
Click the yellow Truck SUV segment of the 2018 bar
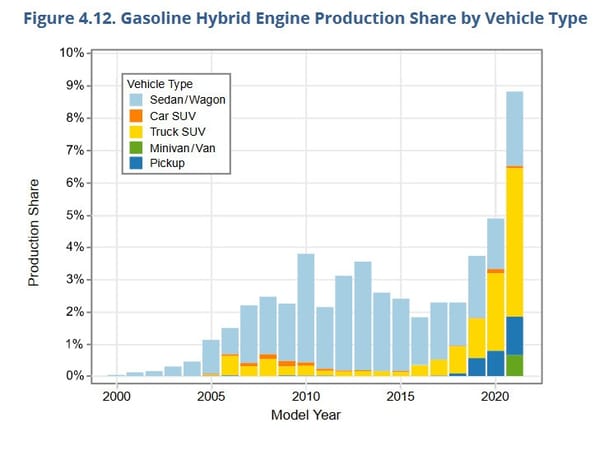[458, 360]
